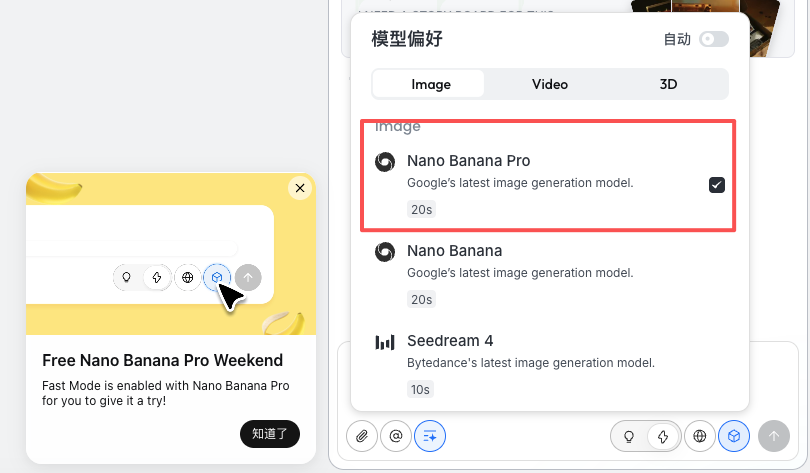
Task: Click the 20s badge under Nano Banana
Action: [421, 299]
